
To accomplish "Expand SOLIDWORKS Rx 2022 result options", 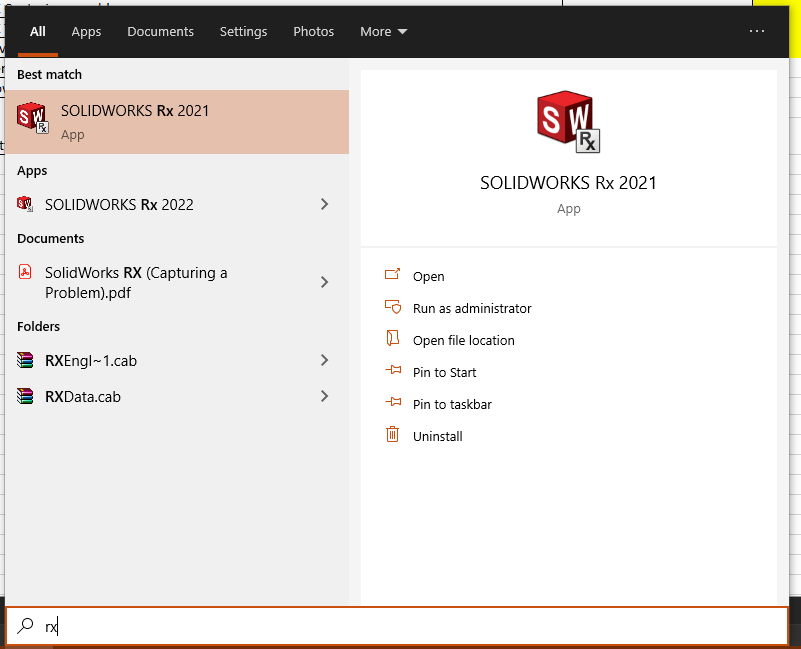I will 323,204.
